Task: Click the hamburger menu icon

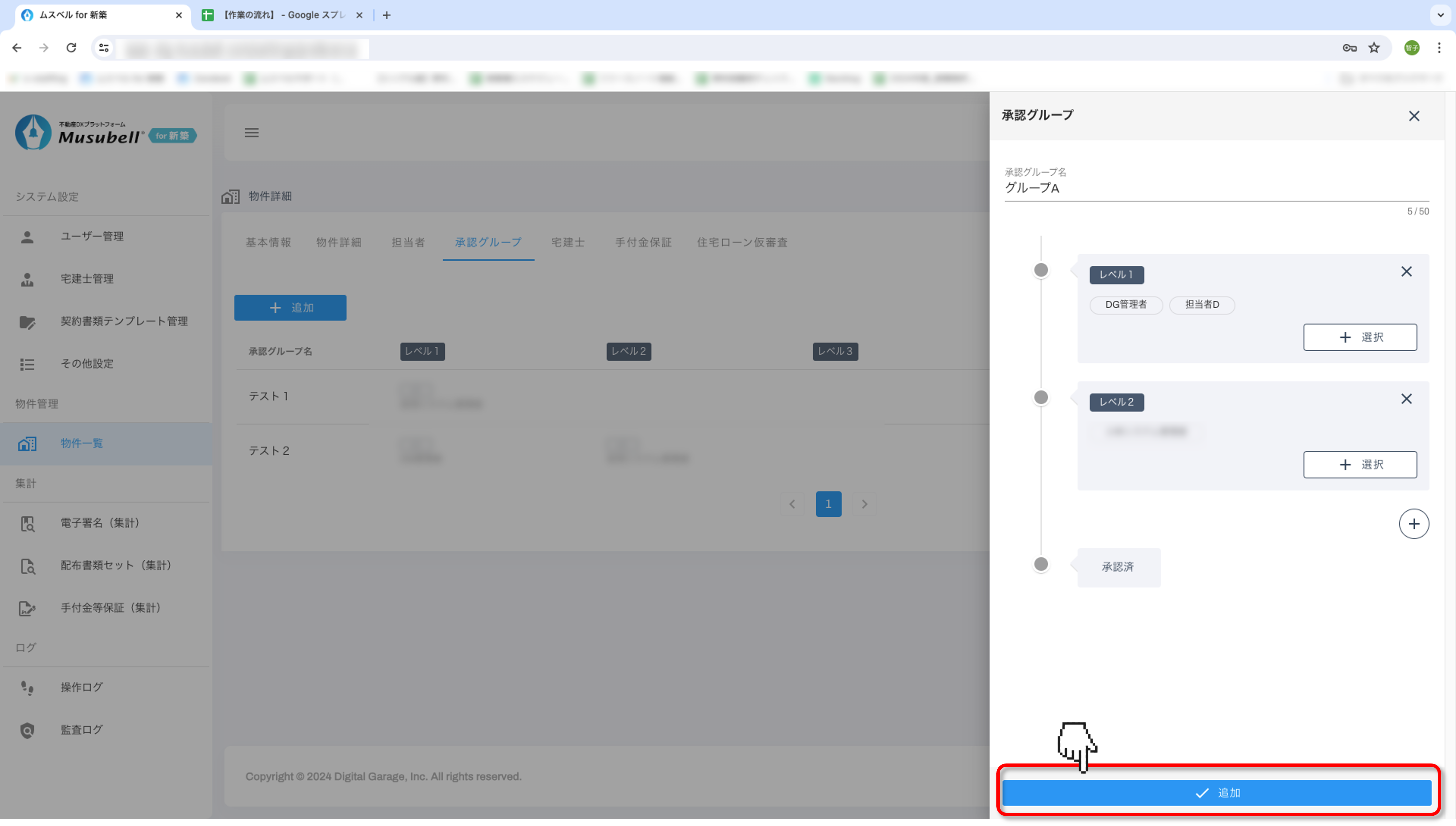Action: point(251,133)
